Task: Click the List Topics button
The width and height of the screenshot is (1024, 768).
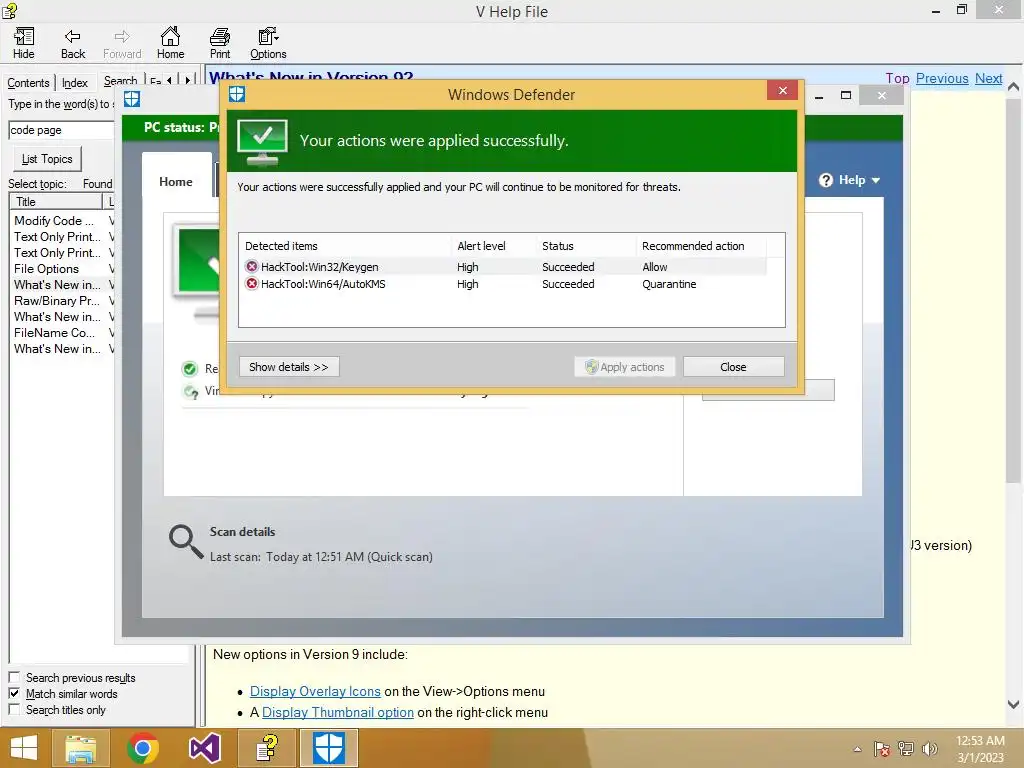Action: [47, 159]
